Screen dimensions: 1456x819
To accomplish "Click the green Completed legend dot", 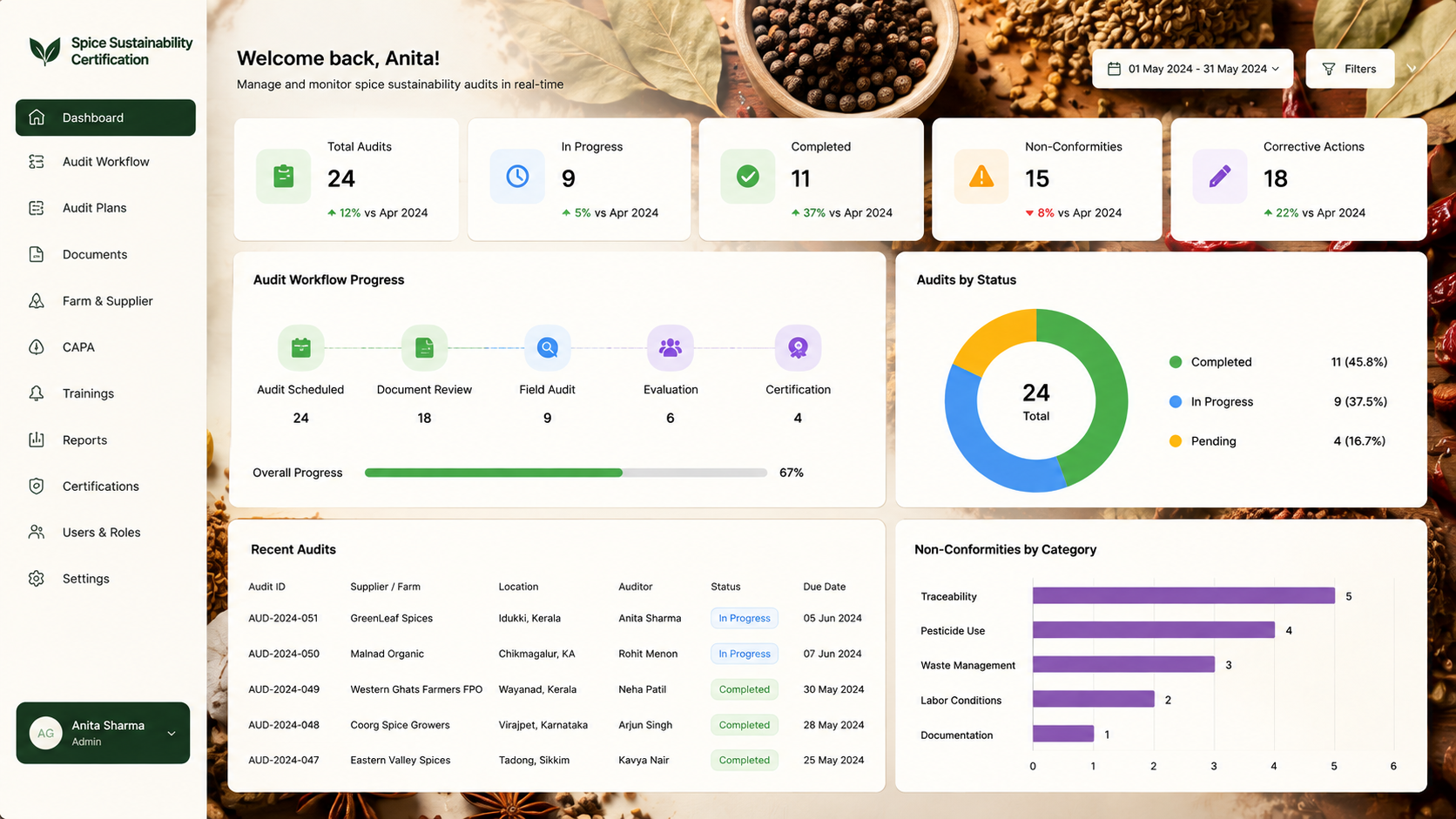I will click(x=1176, y=362).
